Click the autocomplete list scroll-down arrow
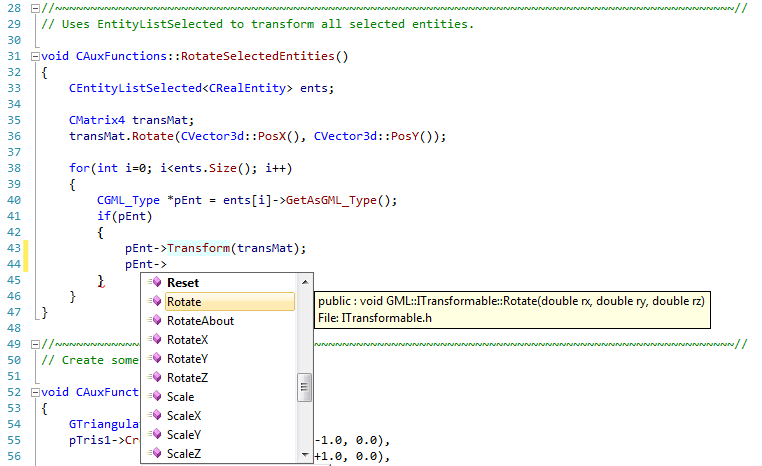Viewport: 762px width, 466px height. (305, 455)
